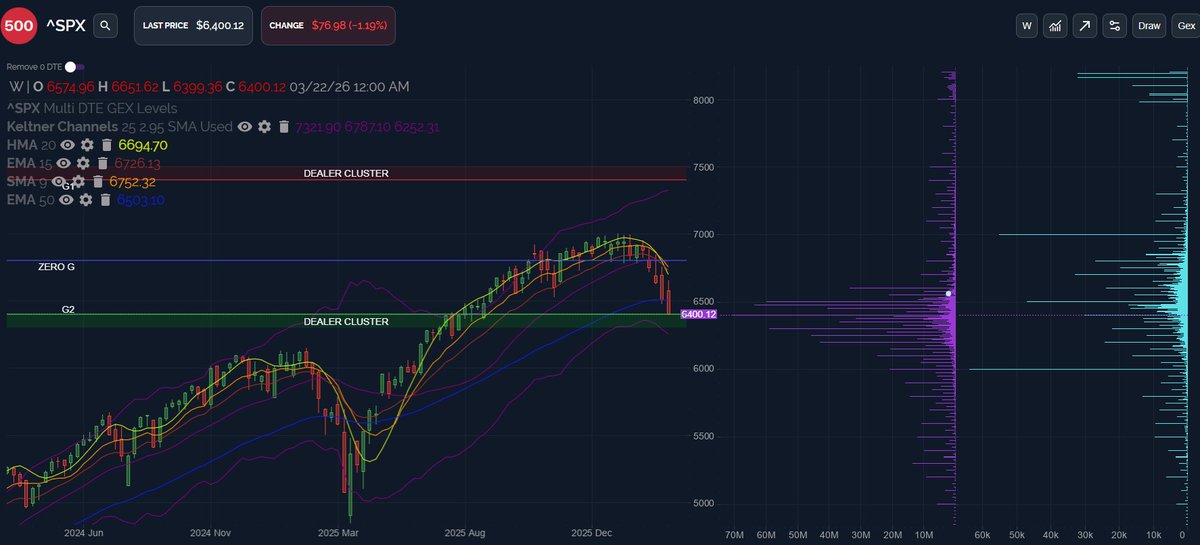This screenshot has width=1200, height=545.
Task: Delete the EMA 50 indicator
Action: click(x=104, y=200)
